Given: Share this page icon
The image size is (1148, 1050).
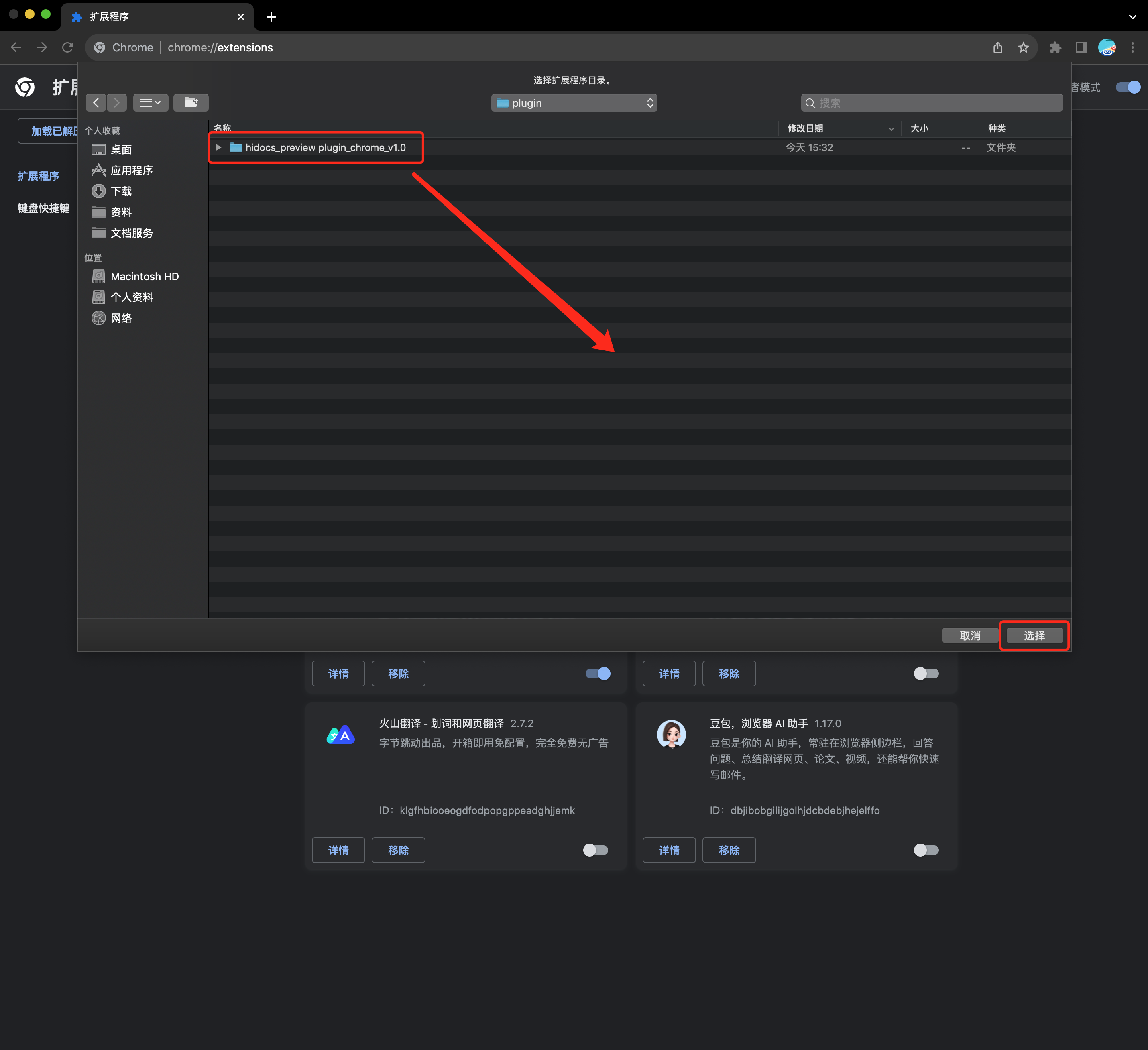Looking at the screenshot, I should pos(997,47).
